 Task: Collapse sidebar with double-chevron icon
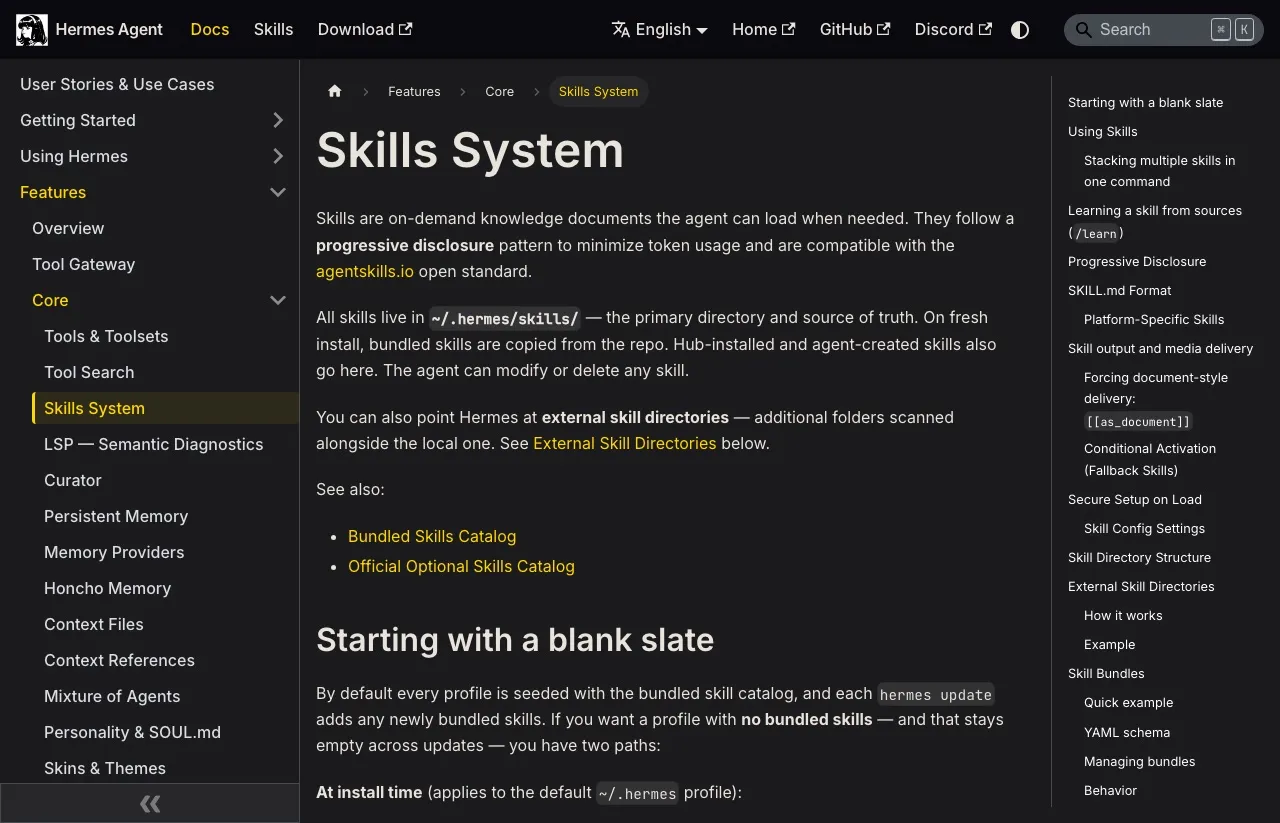[150, 803]
